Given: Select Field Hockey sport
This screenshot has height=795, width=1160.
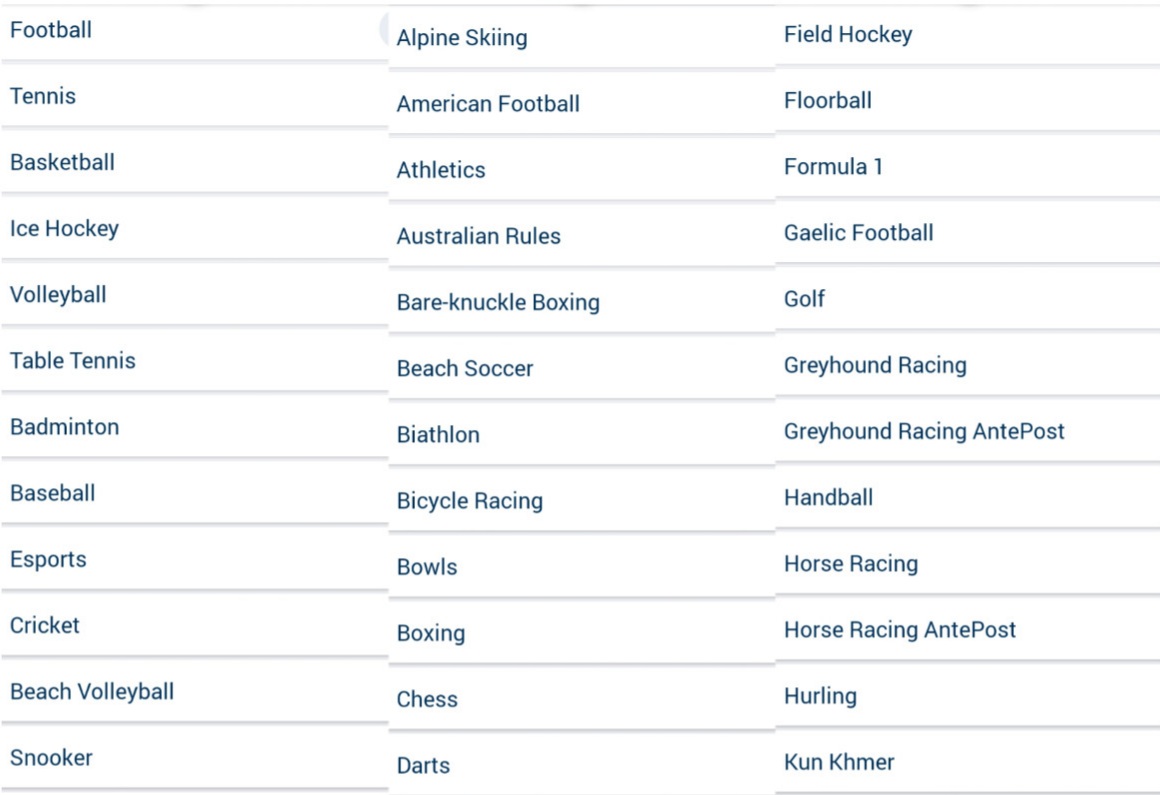Looking at the screenshot, I should (848, 35).
